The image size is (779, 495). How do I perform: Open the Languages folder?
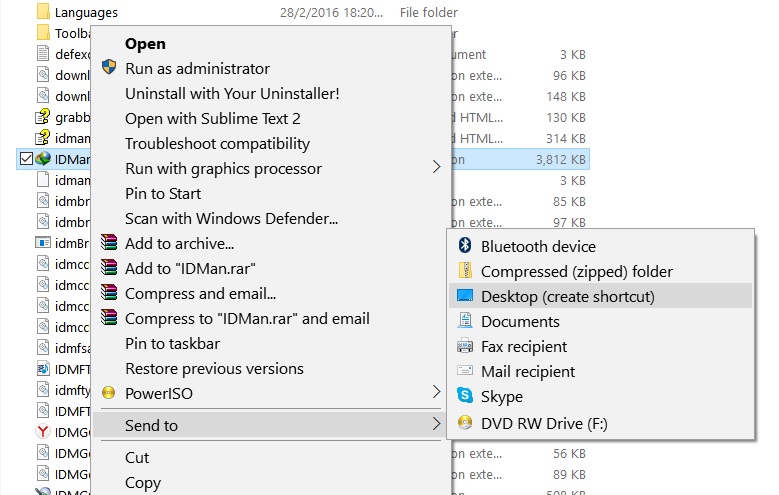(x=86, y=13)
